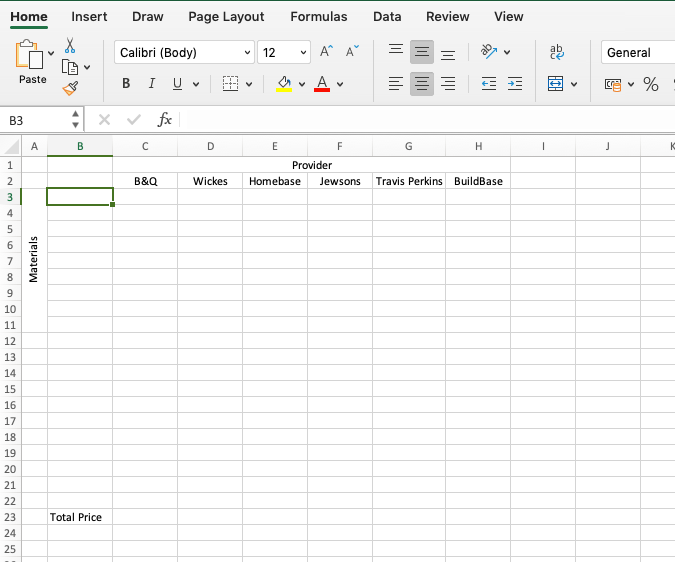This screenshot has height=562, width=675.
Task: Expand the fill color dropdown arrow
Action: pos(302,84)
